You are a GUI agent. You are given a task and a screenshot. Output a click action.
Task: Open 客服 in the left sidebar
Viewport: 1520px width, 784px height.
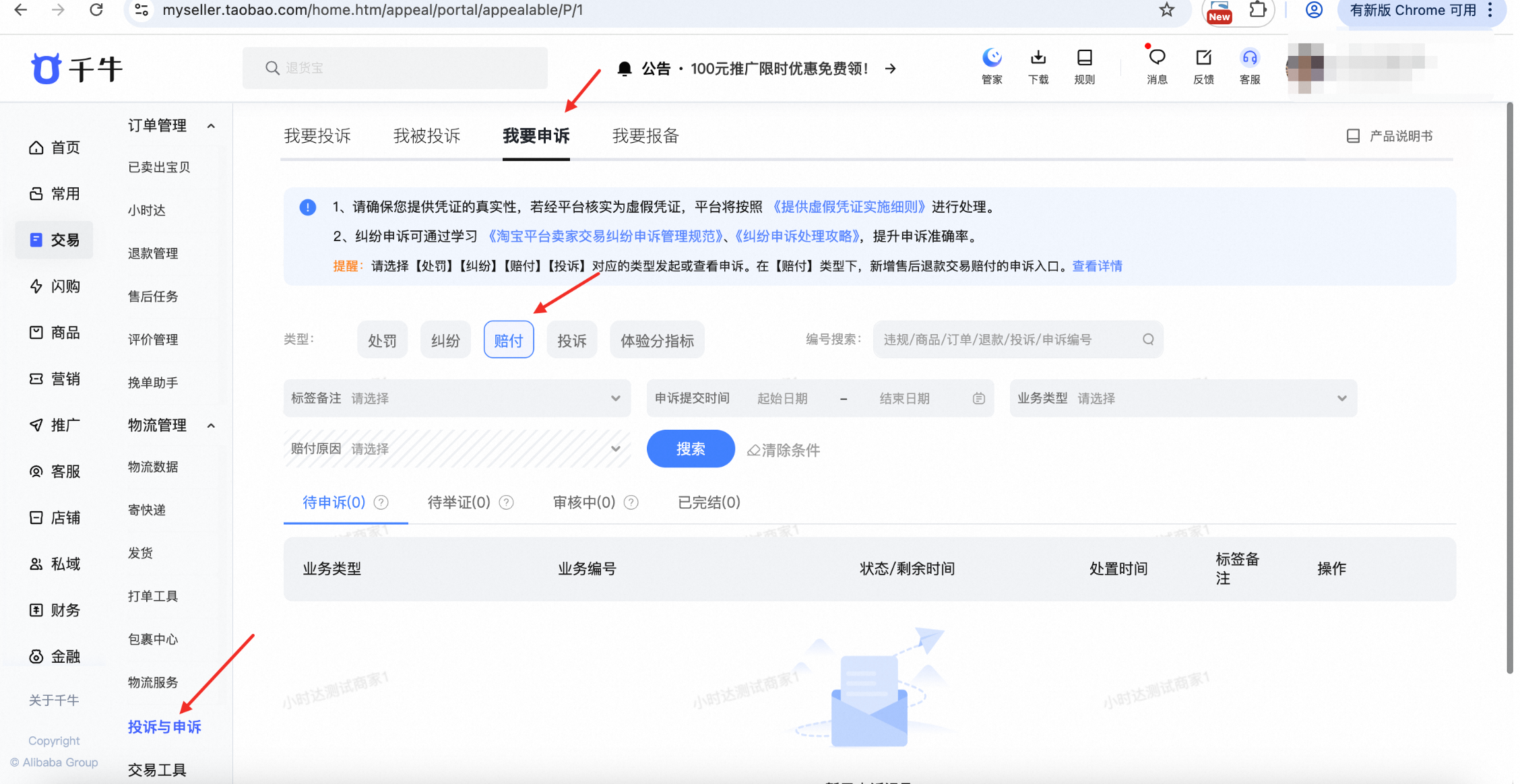(x=55, y=471)
